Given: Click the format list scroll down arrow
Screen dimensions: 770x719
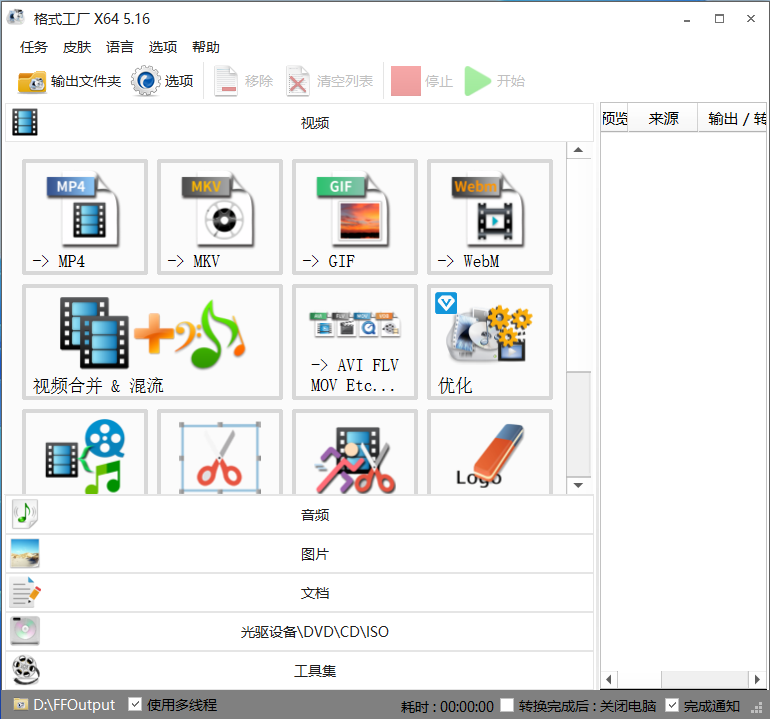Looking at the screenshot, I should pyautogui.click(x=579, y=485).
